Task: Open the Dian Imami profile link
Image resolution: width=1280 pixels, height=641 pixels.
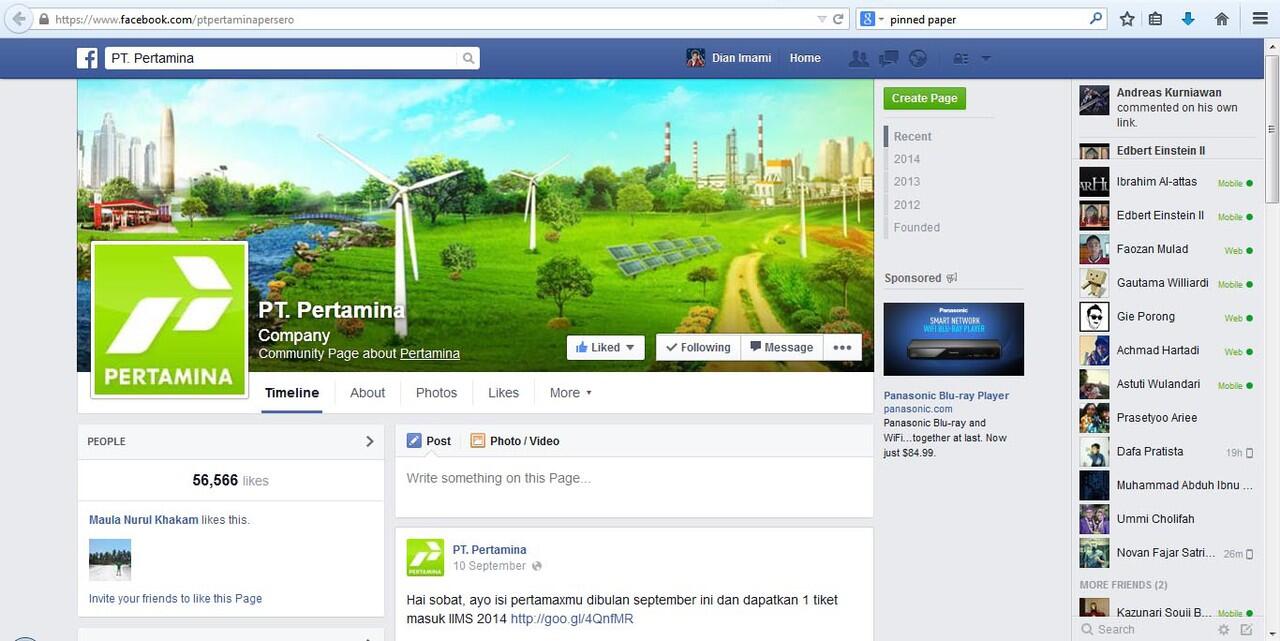Action: pyautogui.click(x=741, y=58)
